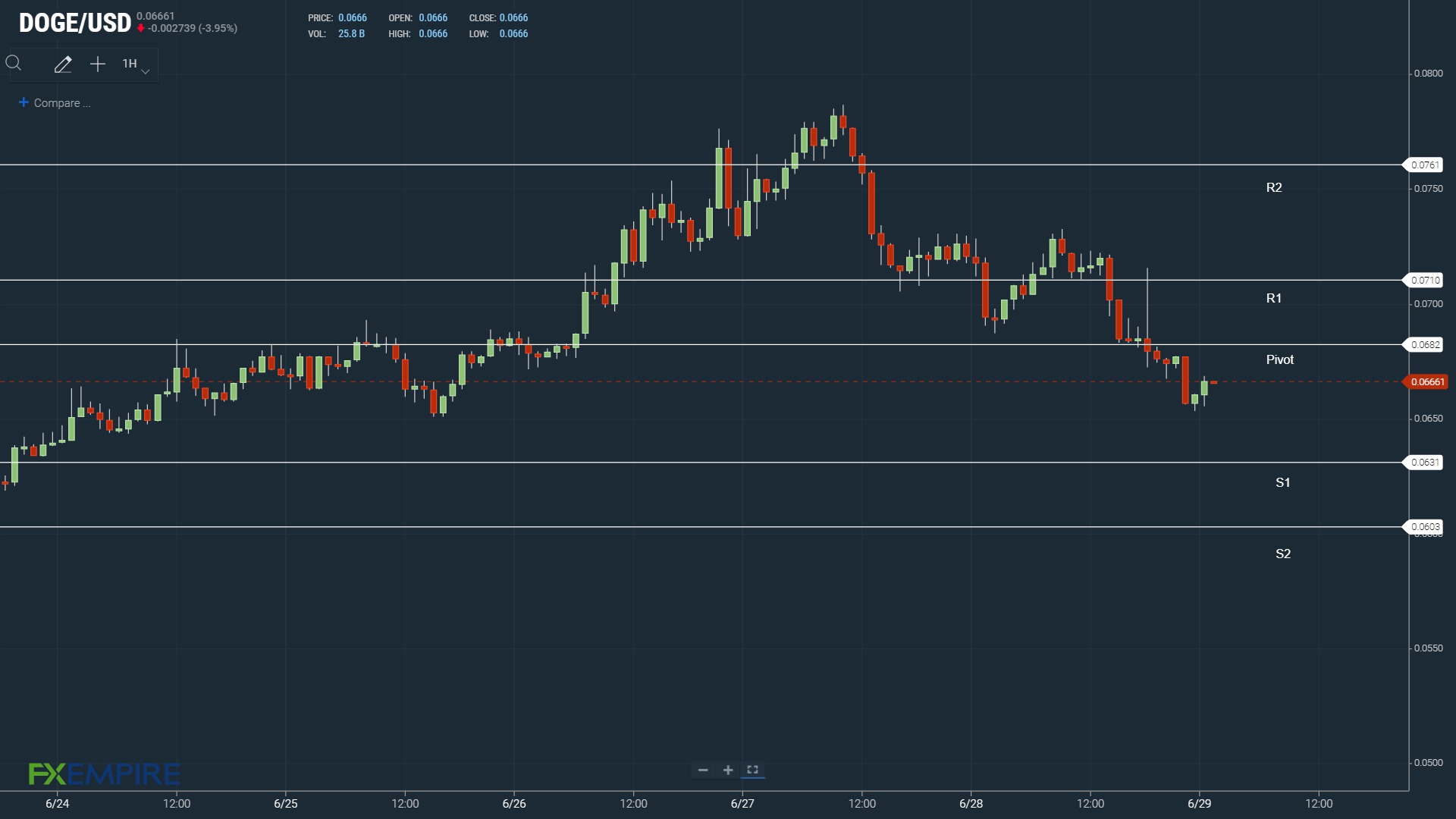The width and height of the screenshot is (1456, 819).
Task: Click the 6/25 date on time axis
Action: click(286, 804)
